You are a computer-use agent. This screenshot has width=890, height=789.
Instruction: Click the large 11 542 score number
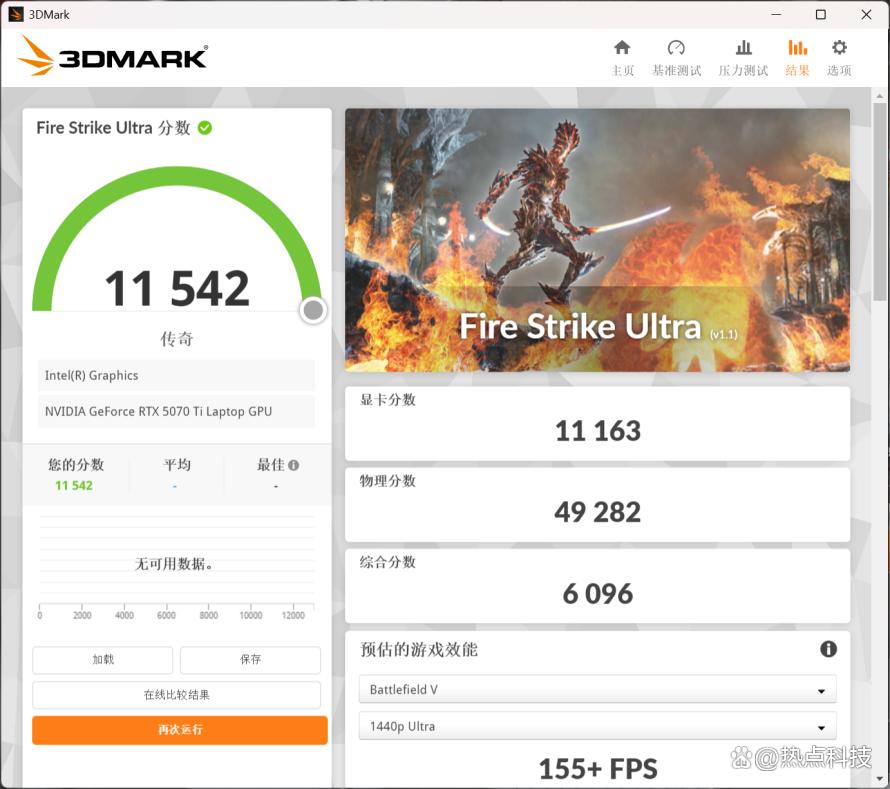[x=177, y=288]
